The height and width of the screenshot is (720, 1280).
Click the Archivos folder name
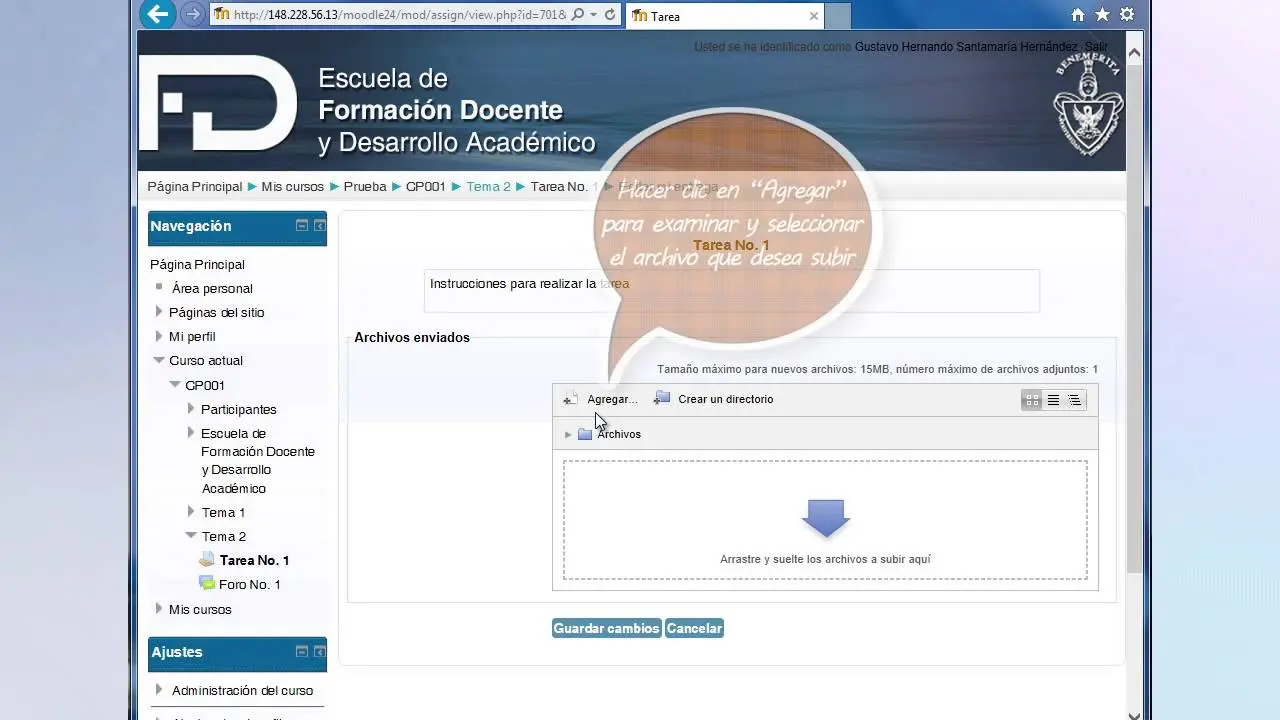pos(619,434)
